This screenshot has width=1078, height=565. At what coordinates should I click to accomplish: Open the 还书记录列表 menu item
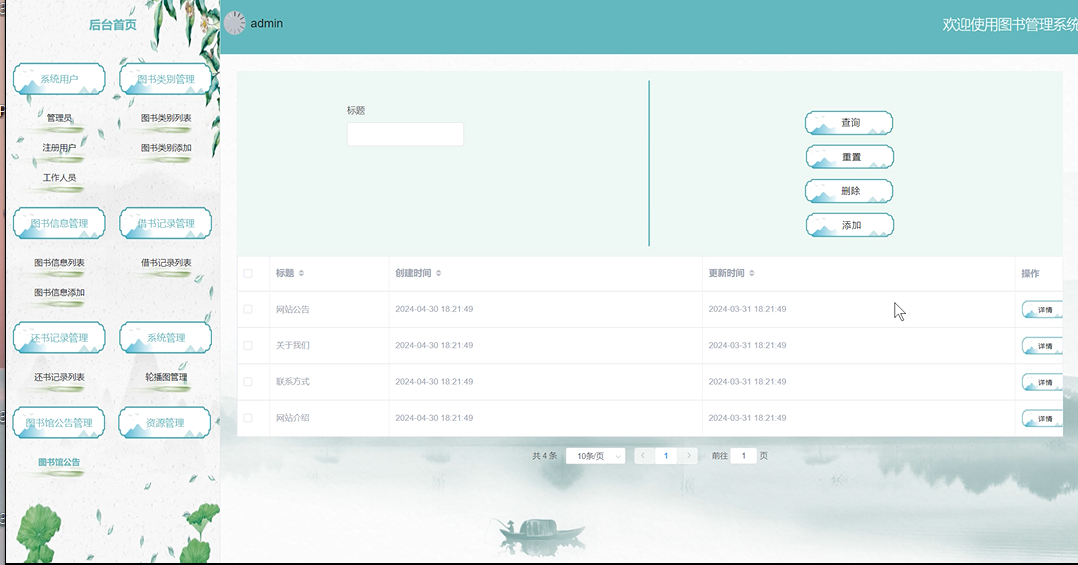click(59, 377)
